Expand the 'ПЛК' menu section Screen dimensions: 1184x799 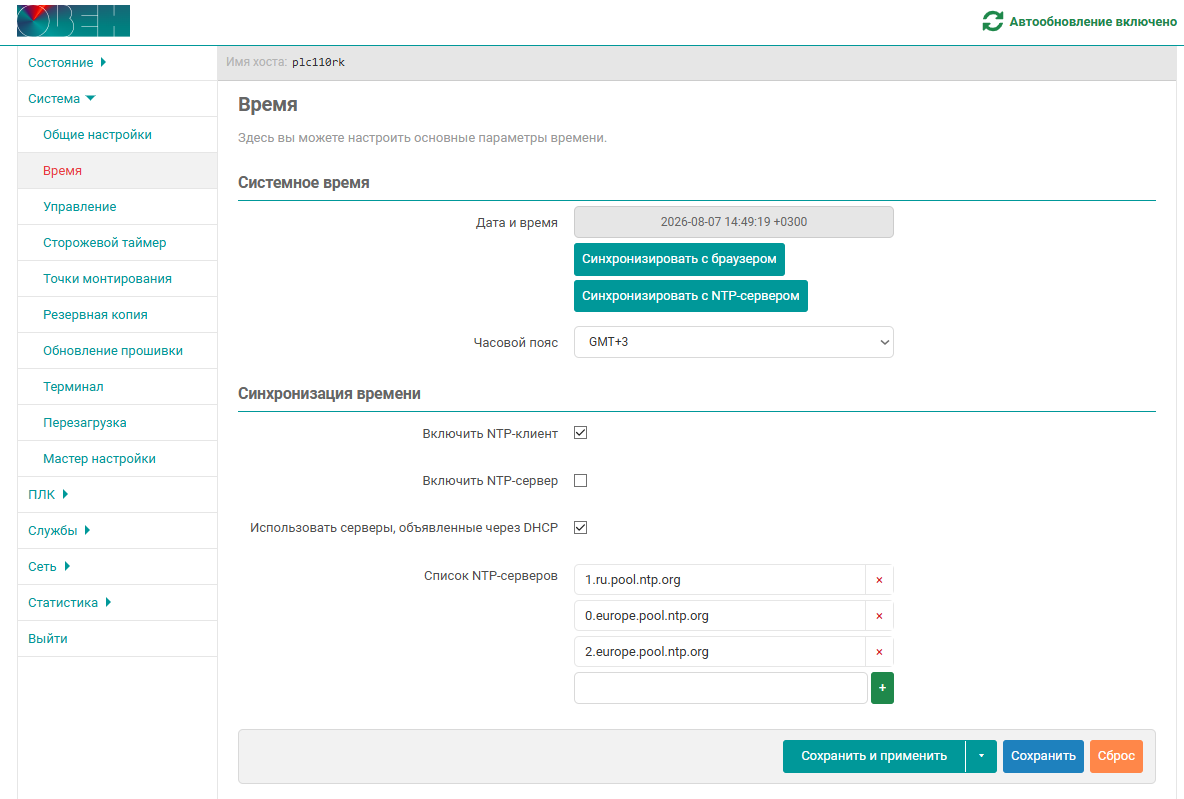48,495
